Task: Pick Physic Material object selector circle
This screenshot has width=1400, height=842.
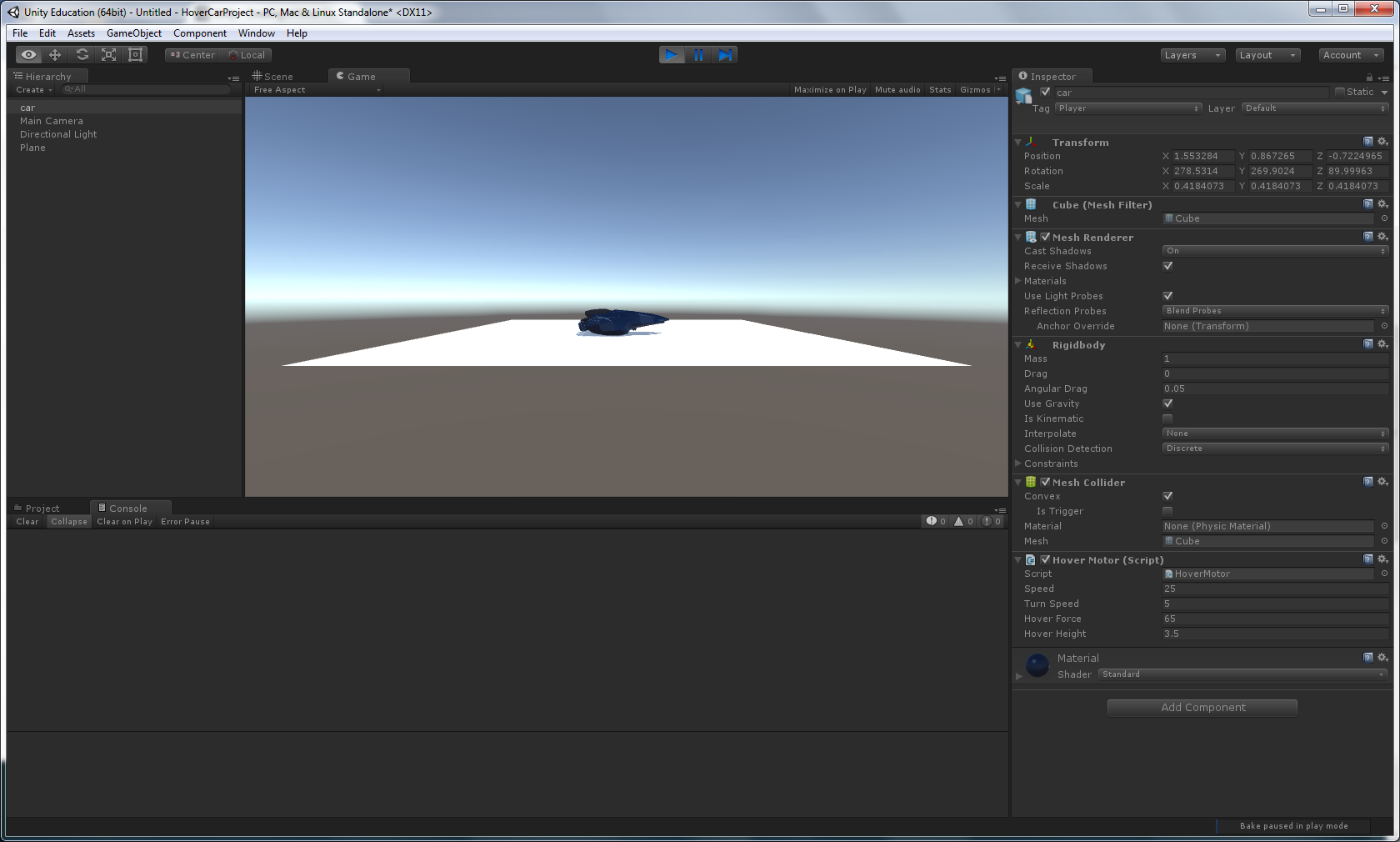Action: [x=1384, y=526]
